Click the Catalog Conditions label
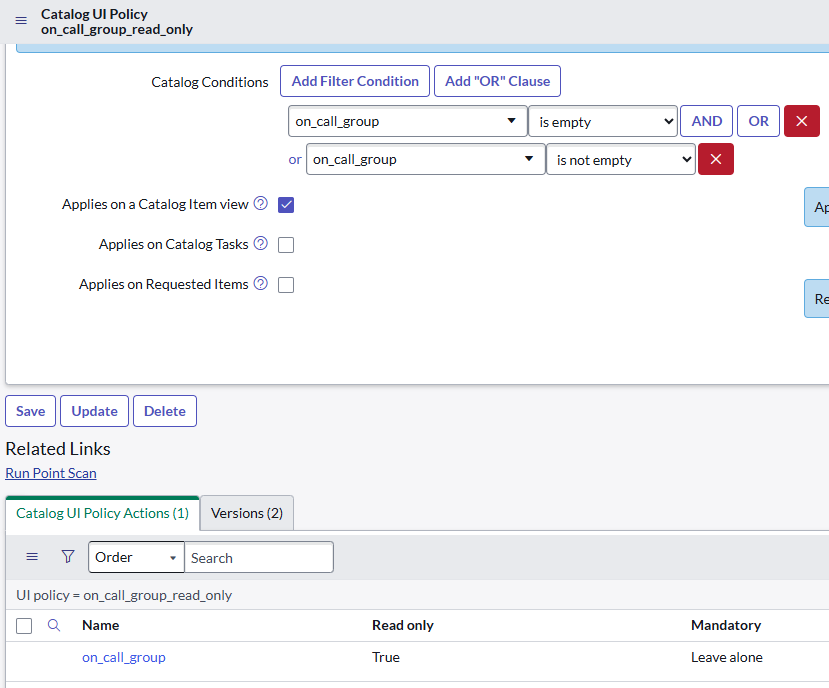Screen dimensions: 829x688 click(210, 82)
